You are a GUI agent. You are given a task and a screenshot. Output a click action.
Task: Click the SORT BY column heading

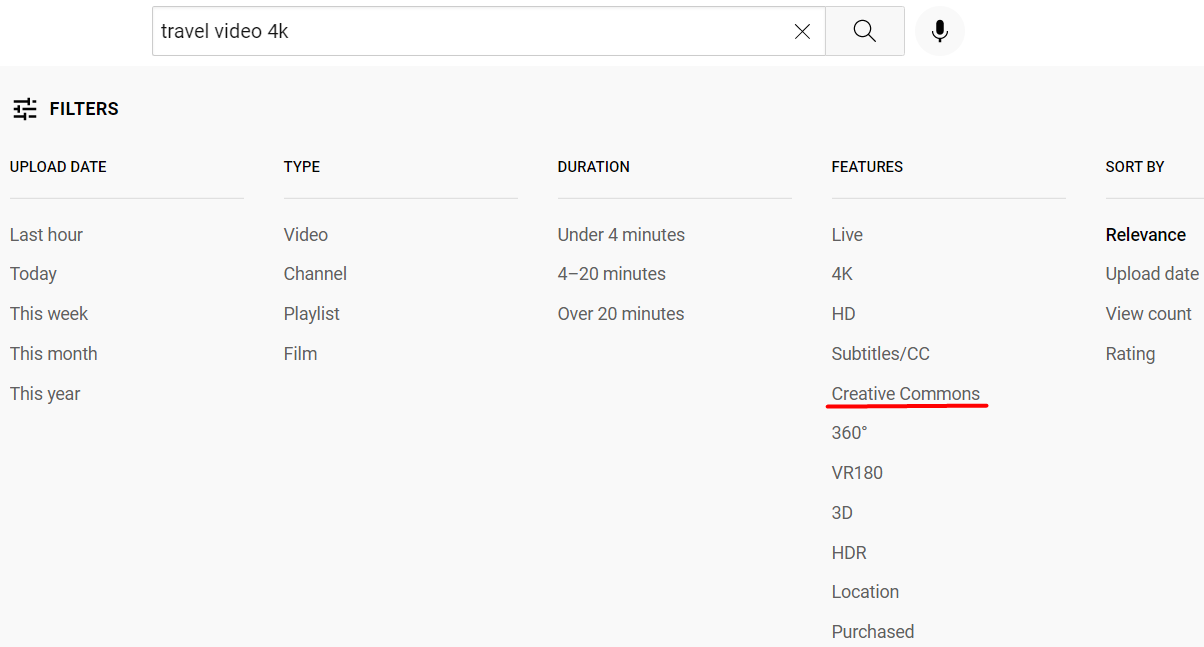pos(1135,167)
